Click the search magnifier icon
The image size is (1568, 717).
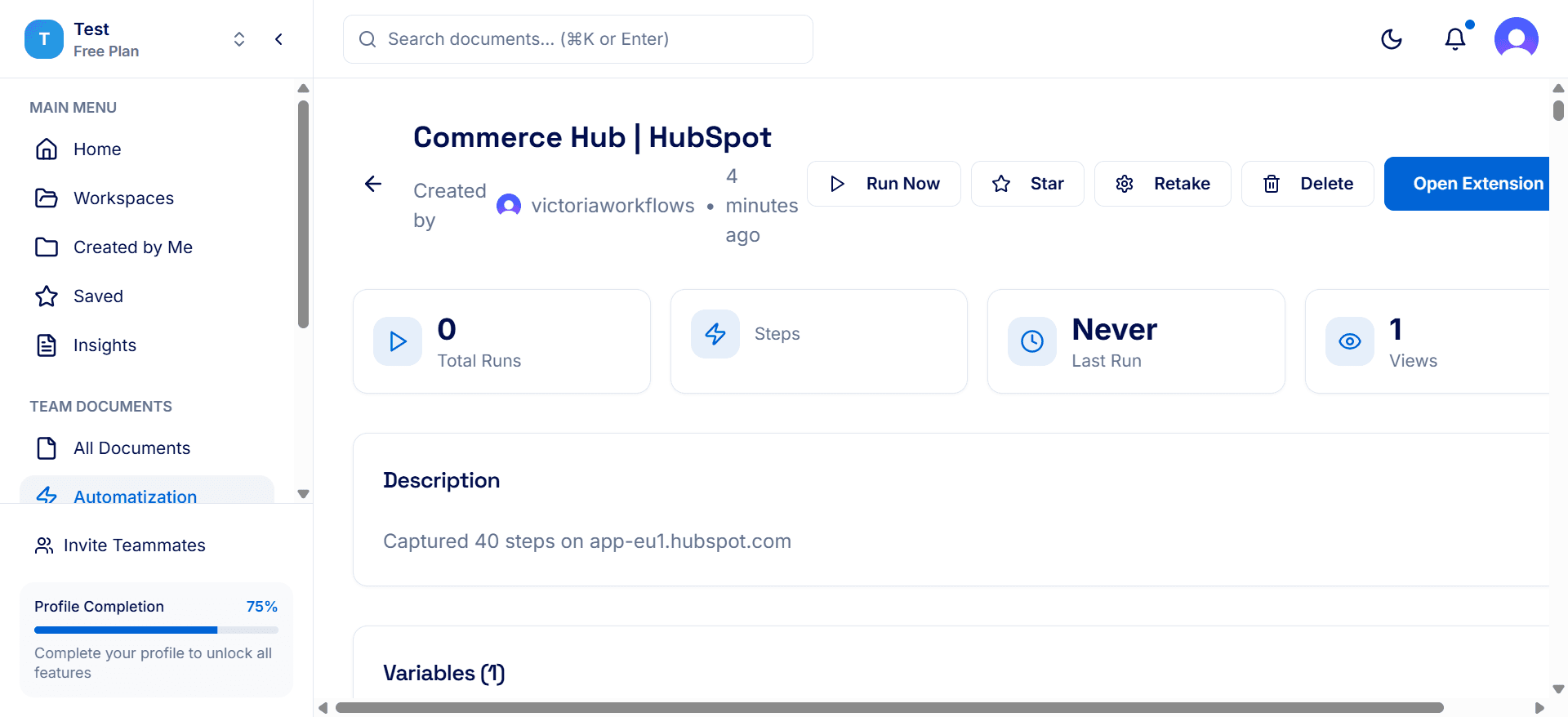tap(367, 39)
